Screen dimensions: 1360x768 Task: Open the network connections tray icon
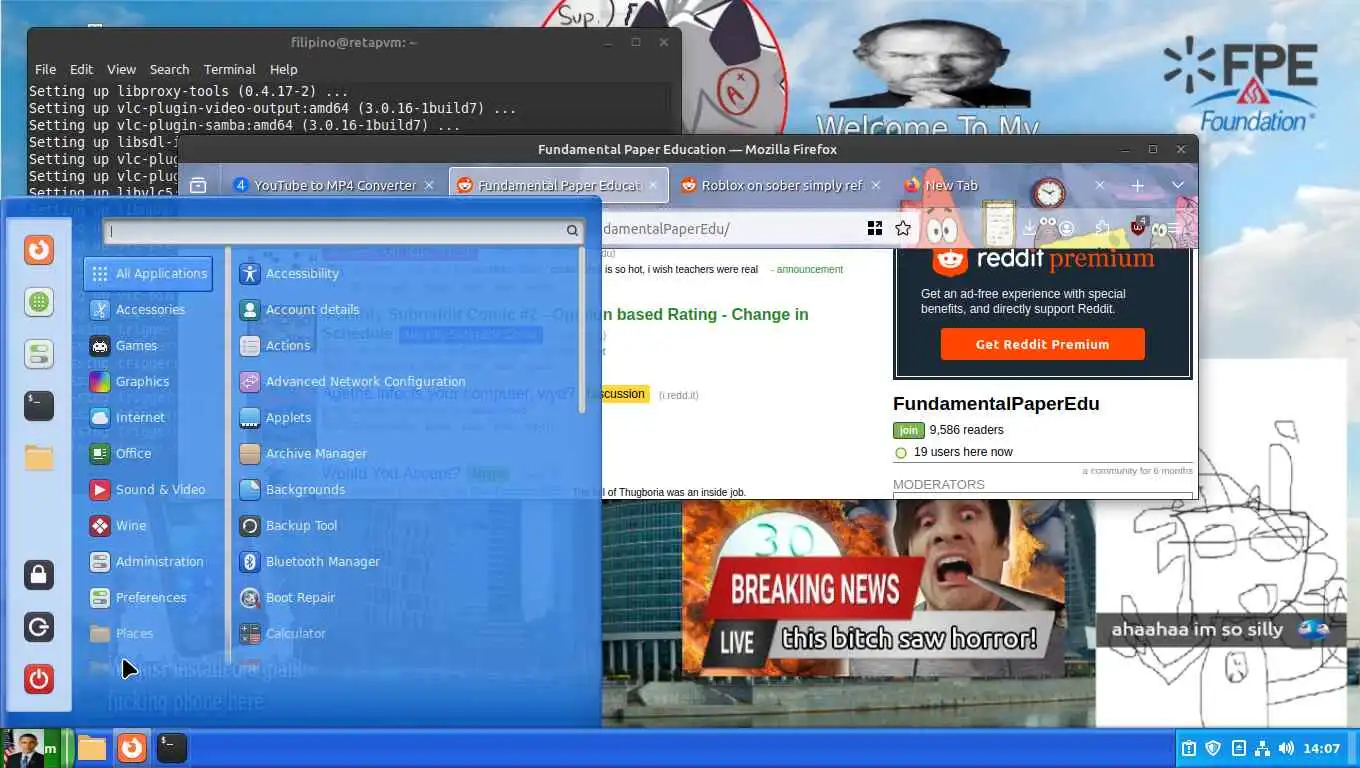pyautogui.click(x=1262, y=748)
